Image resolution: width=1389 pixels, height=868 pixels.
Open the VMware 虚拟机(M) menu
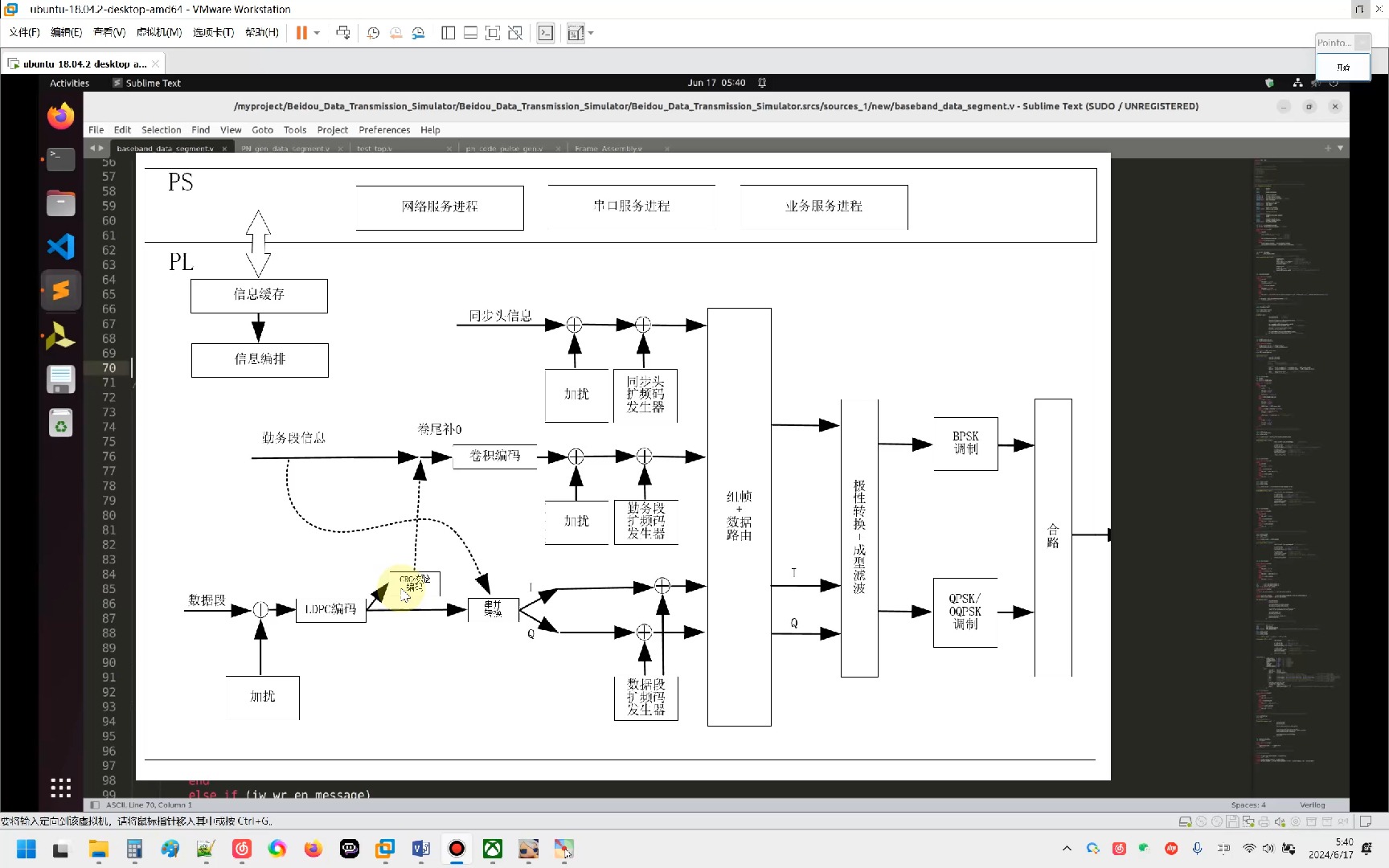tap(159, 32)
